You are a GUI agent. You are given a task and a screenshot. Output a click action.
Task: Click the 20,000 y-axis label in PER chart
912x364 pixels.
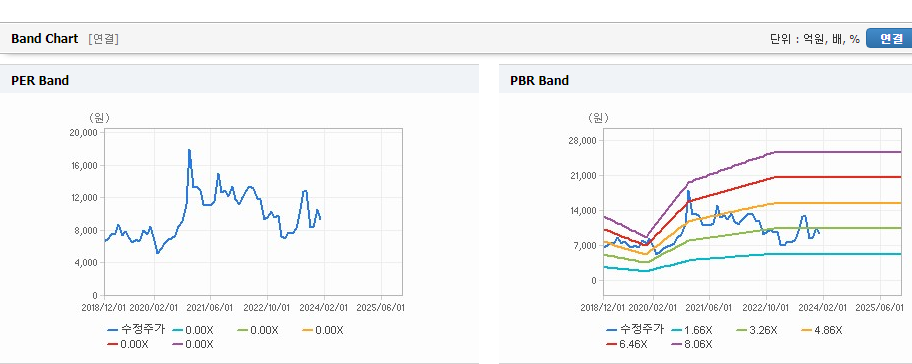83,133
